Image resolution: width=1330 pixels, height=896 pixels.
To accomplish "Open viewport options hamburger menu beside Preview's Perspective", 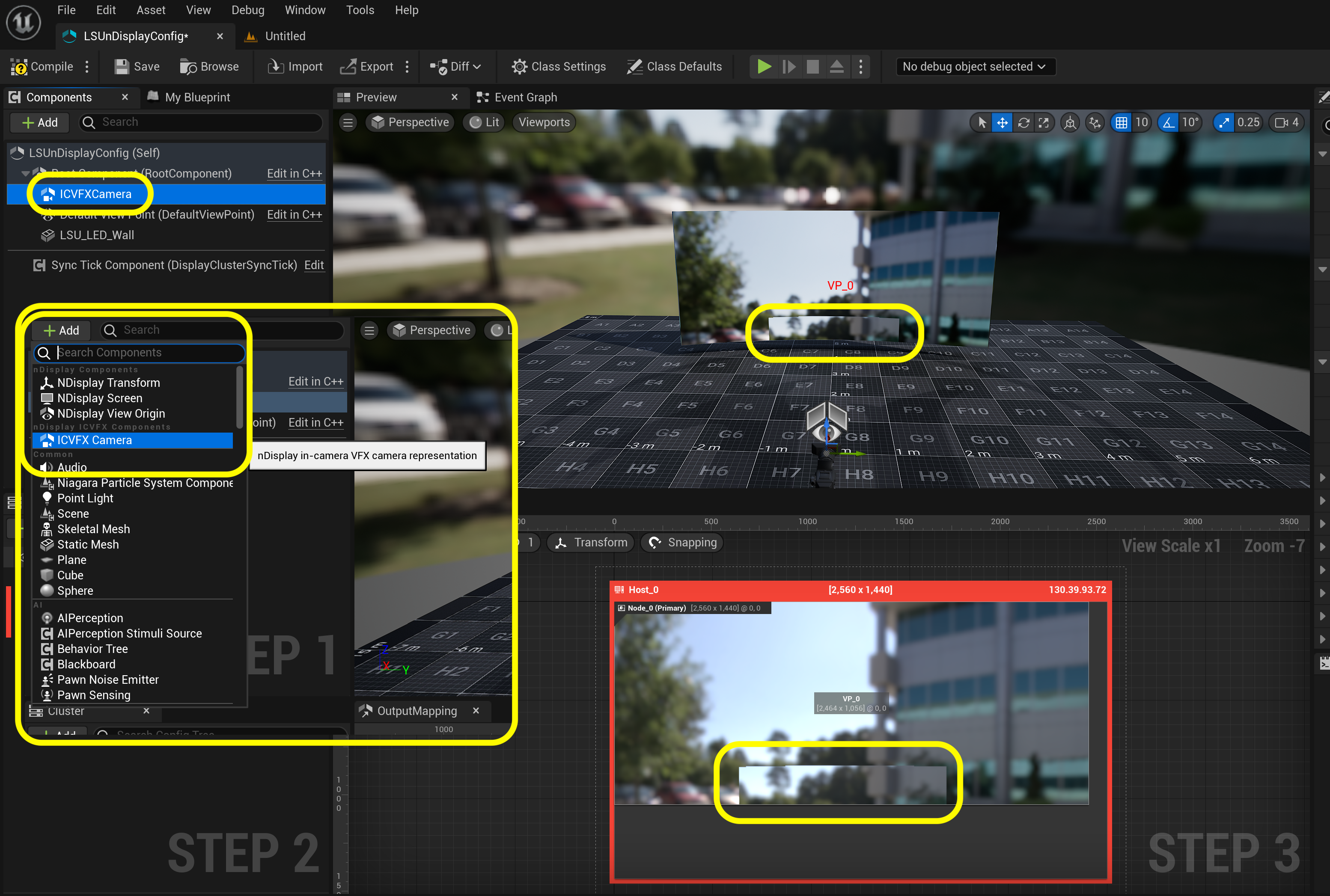I will click(x=348, y=122).
